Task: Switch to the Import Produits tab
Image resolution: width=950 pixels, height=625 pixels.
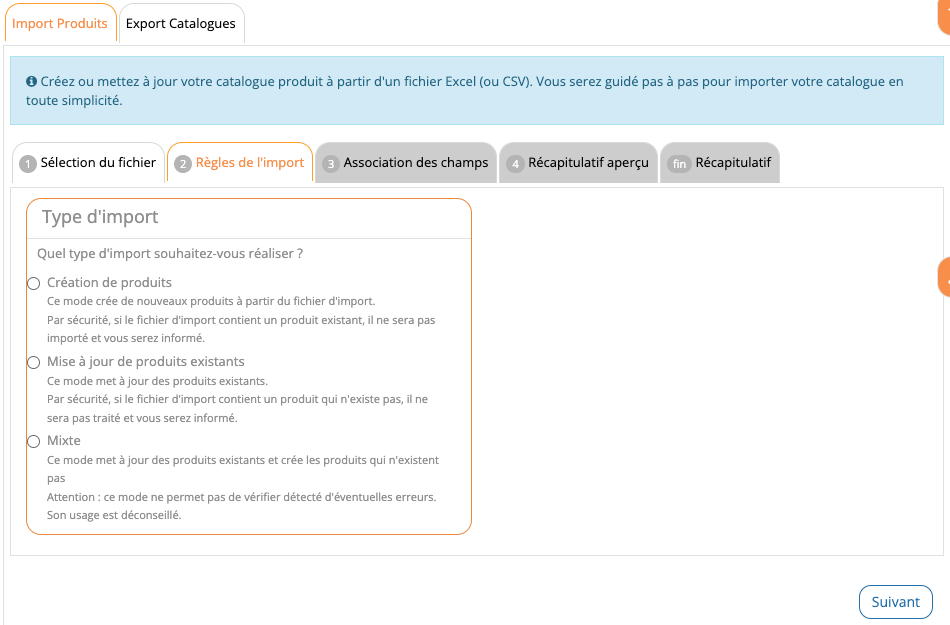Action: pos(60,23)
